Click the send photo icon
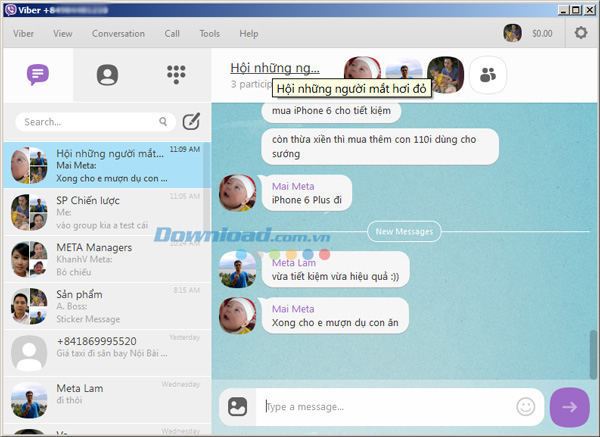The width and height of the screenshot is (600, 437). coord(237,407)
